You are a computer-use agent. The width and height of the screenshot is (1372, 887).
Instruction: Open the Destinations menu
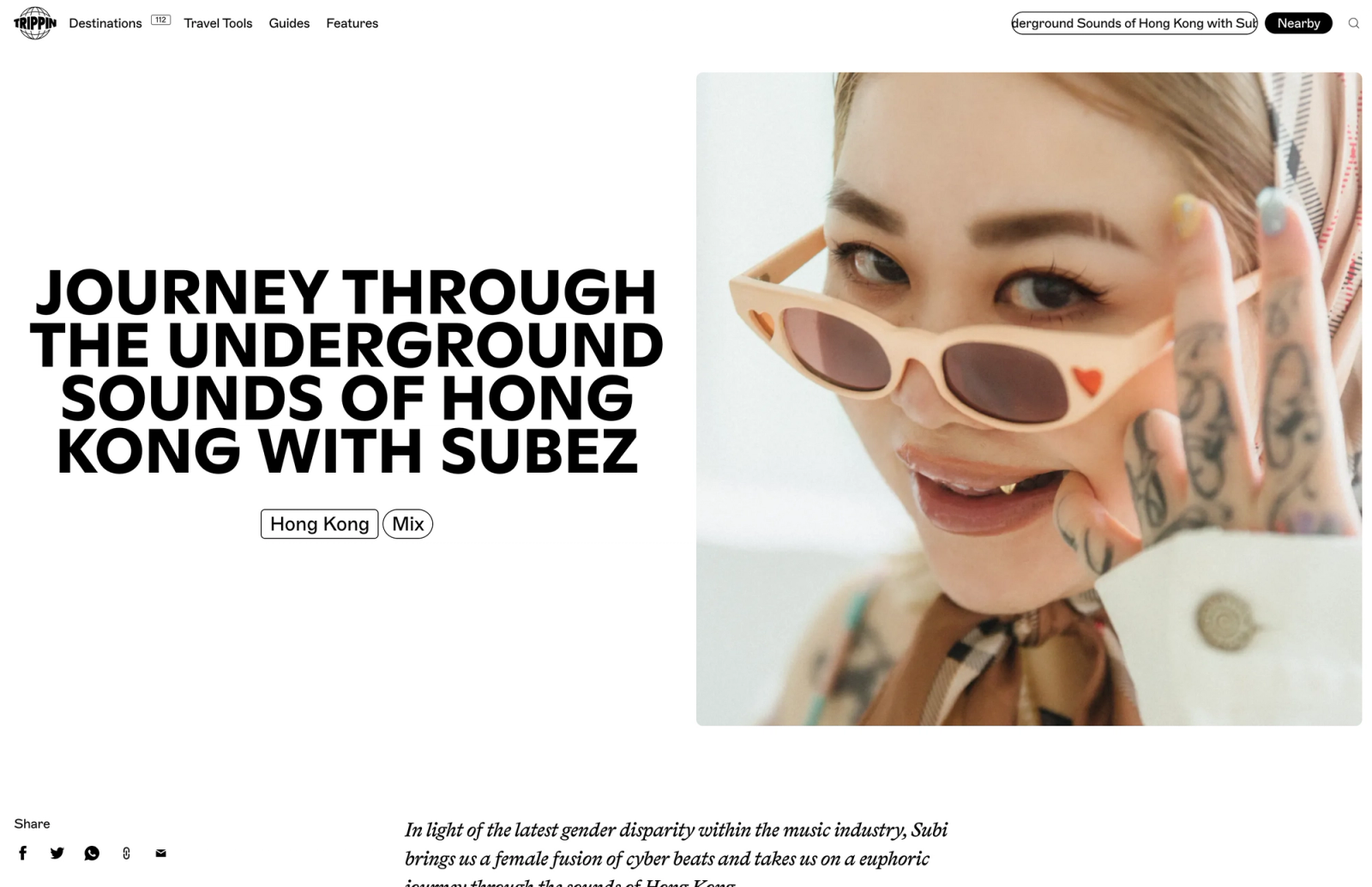point(105,23)
